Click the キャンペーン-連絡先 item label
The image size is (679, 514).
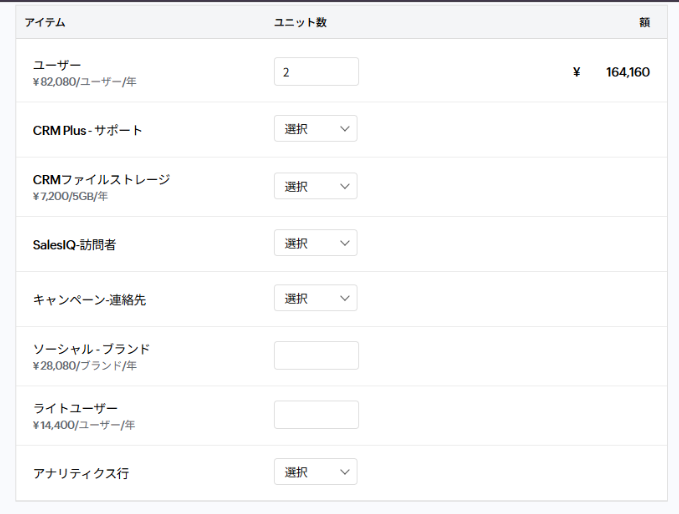pos(89,299)
